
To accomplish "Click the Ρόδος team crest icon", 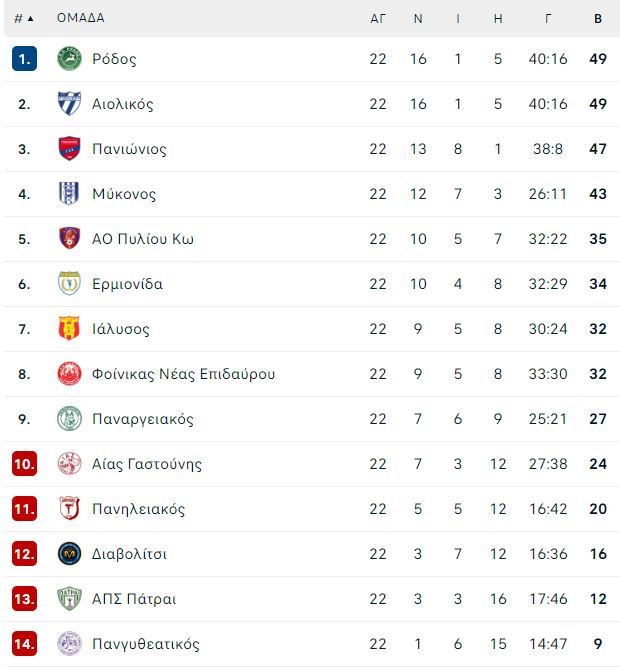I will [x=69, y=59].
